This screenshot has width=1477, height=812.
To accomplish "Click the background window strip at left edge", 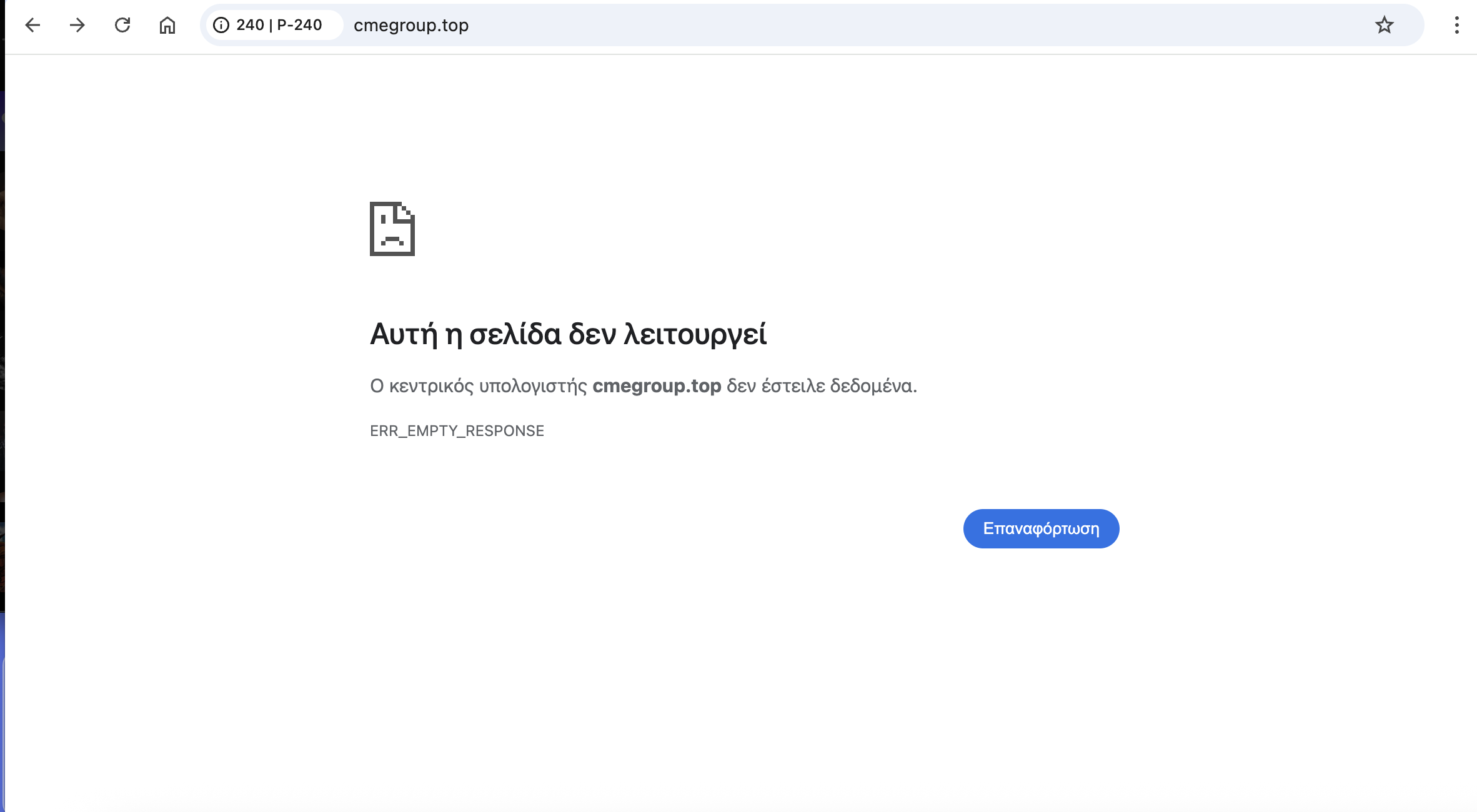I will 2,375.
